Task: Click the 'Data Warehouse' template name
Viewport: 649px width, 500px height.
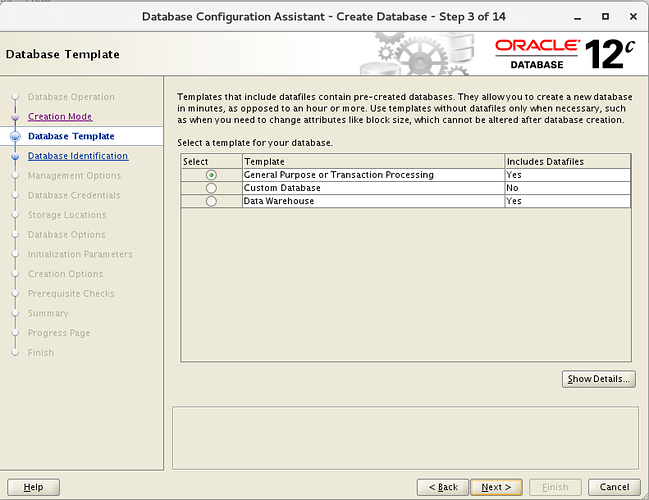Action: (279, 201)
